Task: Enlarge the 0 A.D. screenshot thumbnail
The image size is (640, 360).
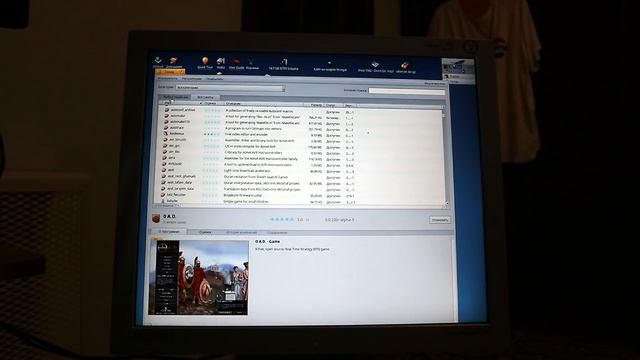Action: pos(198,278)
